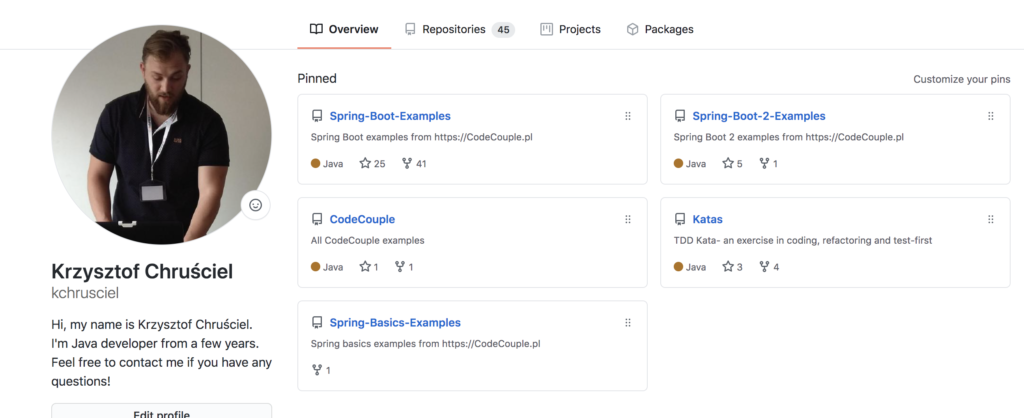
Task: Click 'Spring basics examples' description text
Action: coord(425,344)
